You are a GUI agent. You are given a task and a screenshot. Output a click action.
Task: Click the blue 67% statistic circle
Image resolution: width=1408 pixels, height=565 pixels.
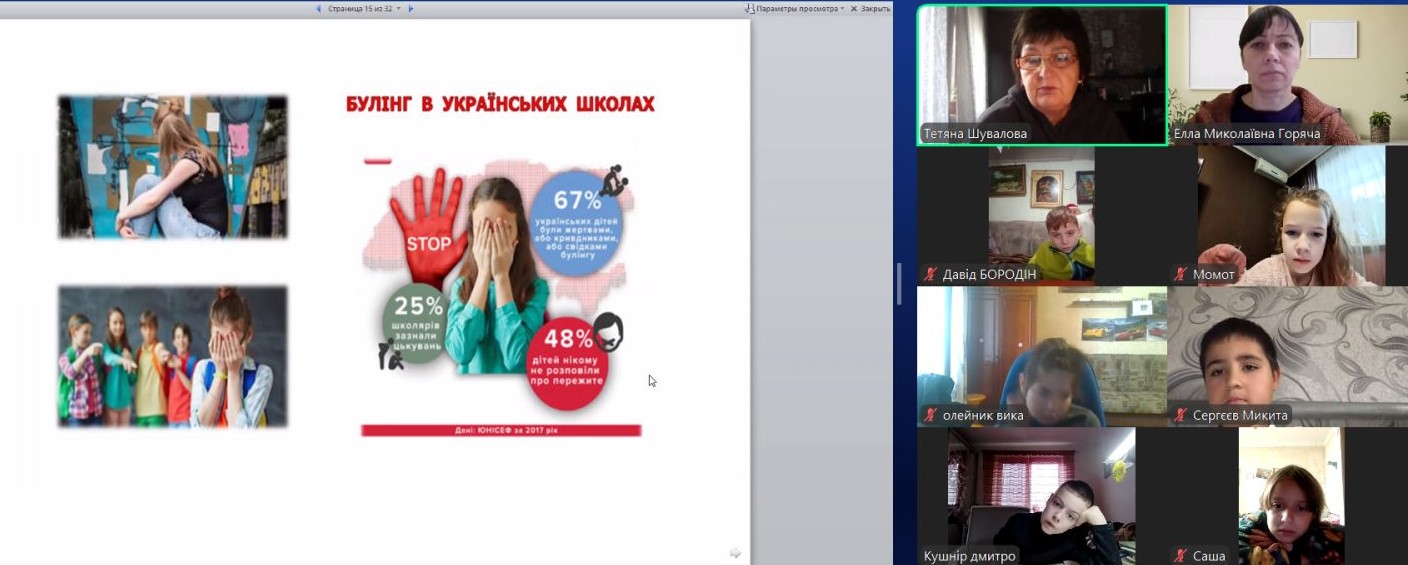click(577, 225)
